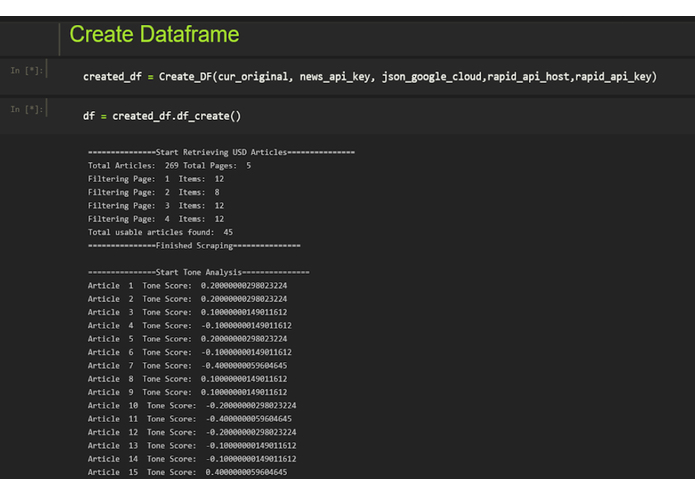Click the Article 10 tone score line
The image size is (695, 494).
click(192, 405)
